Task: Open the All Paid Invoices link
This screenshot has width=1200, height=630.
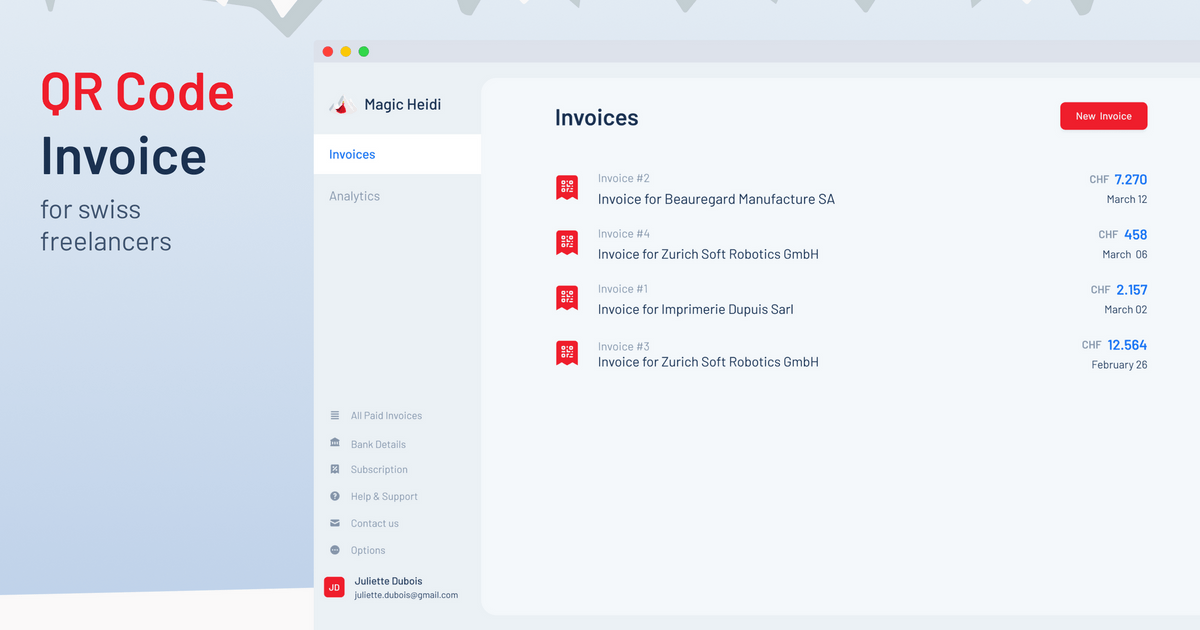Action: point(386,416)
